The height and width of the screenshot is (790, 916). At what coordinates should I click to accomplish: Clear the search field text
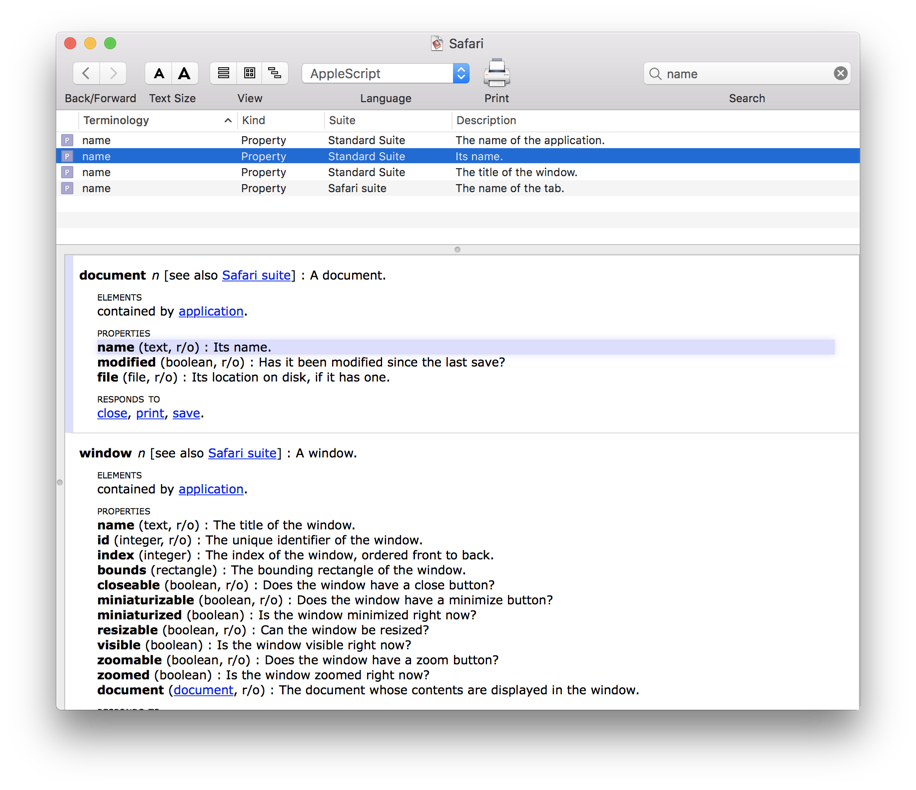840,73
